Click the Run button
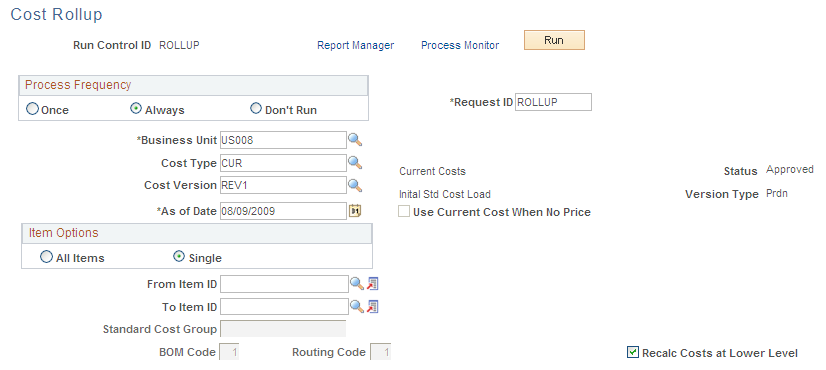This screenshot has height=370, width=826. (x=554, y=40)
